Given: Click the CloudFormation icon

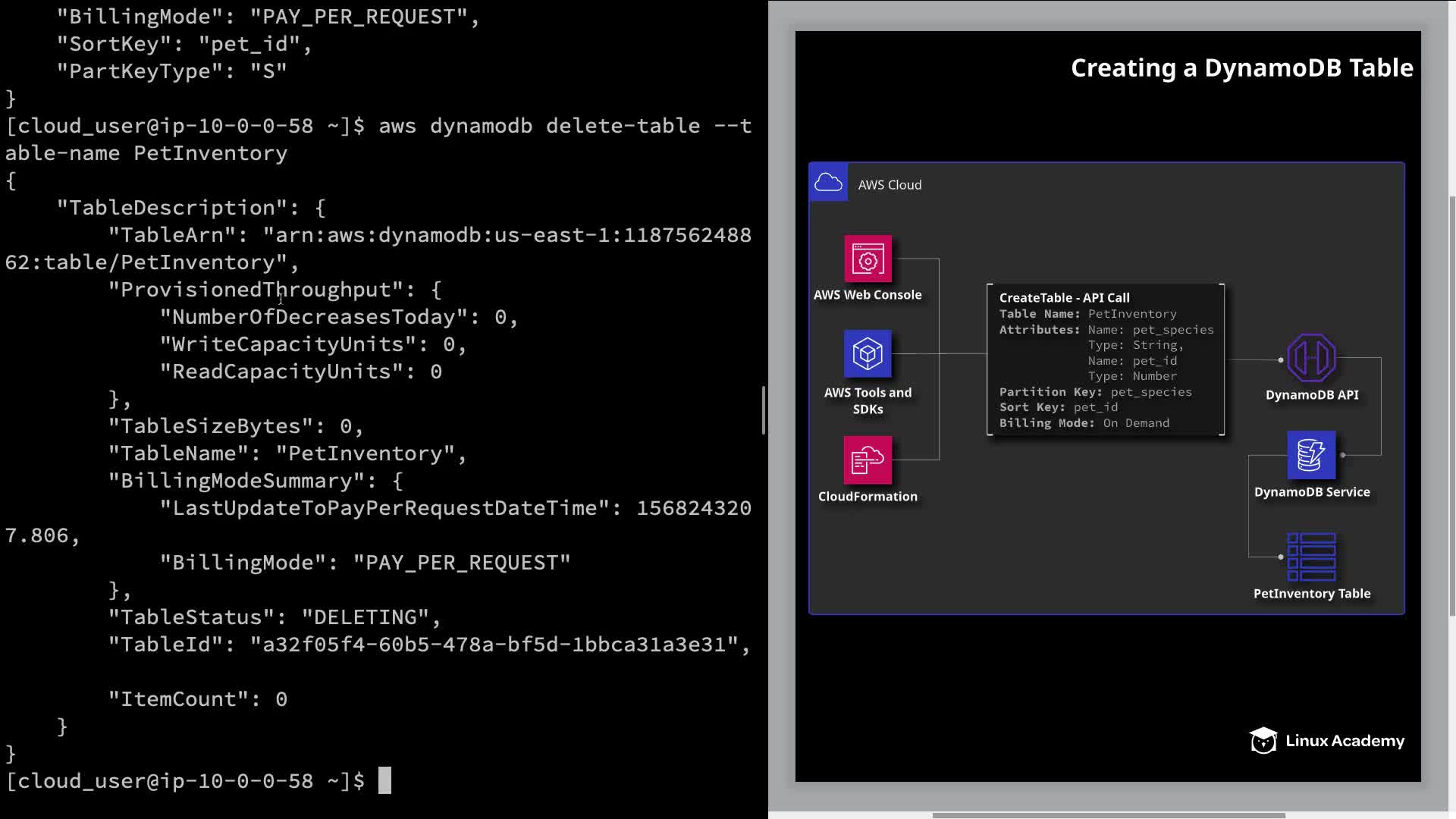Looking at the screenshot, I should (868, 460).
